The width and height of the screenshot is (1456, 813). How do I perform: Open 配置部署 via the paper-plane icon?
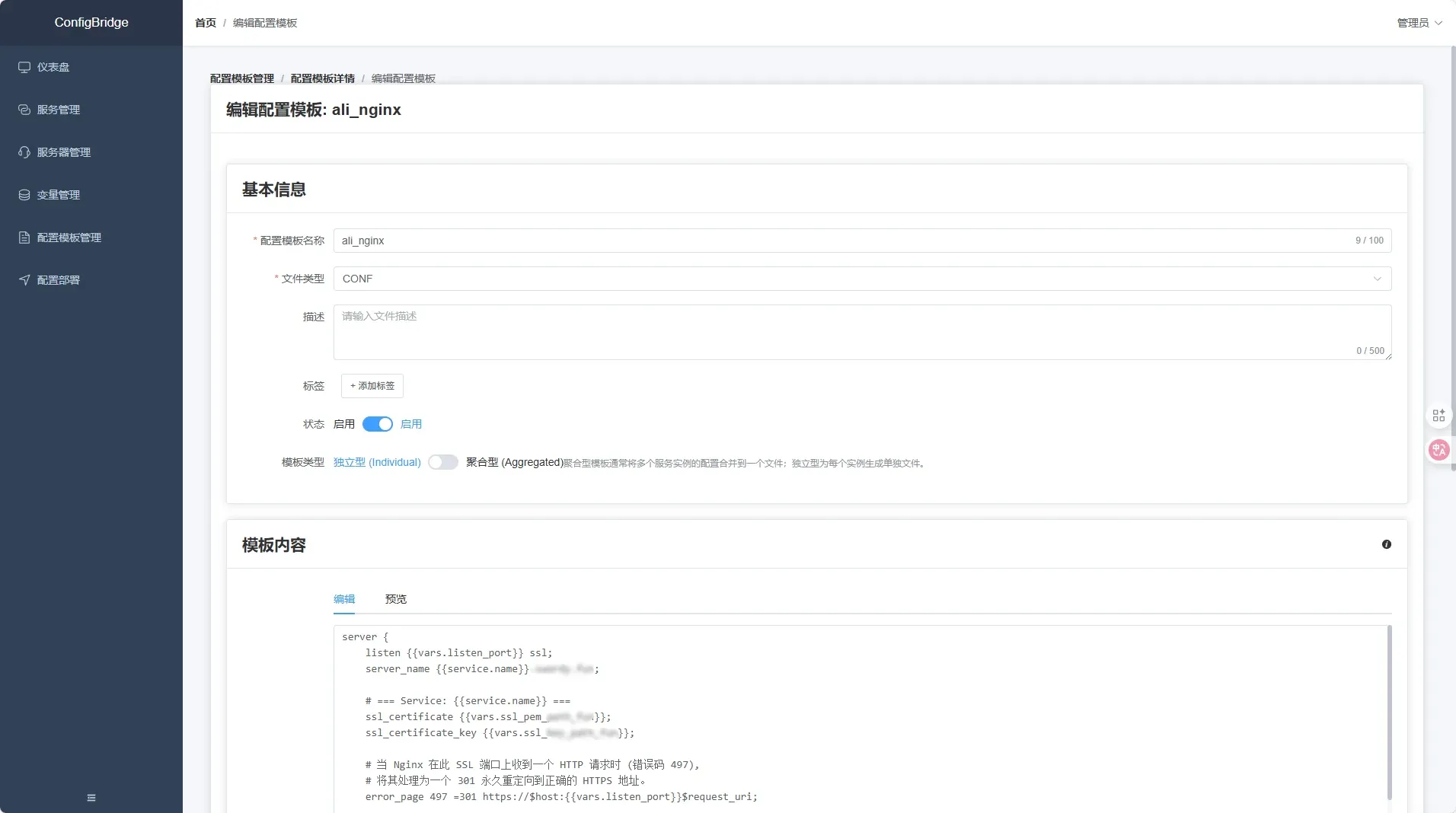[x=24, y=279]
